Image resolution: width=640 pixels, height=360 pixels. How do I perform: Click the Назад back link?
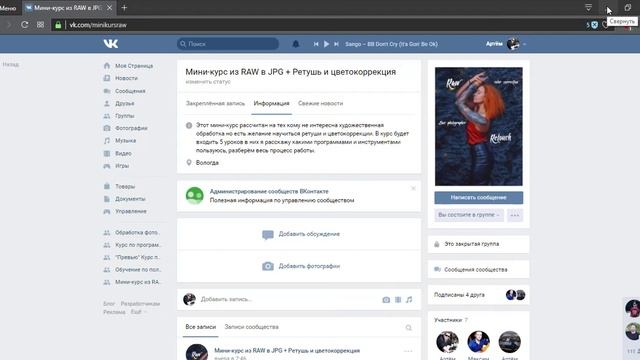click(11, 64)
